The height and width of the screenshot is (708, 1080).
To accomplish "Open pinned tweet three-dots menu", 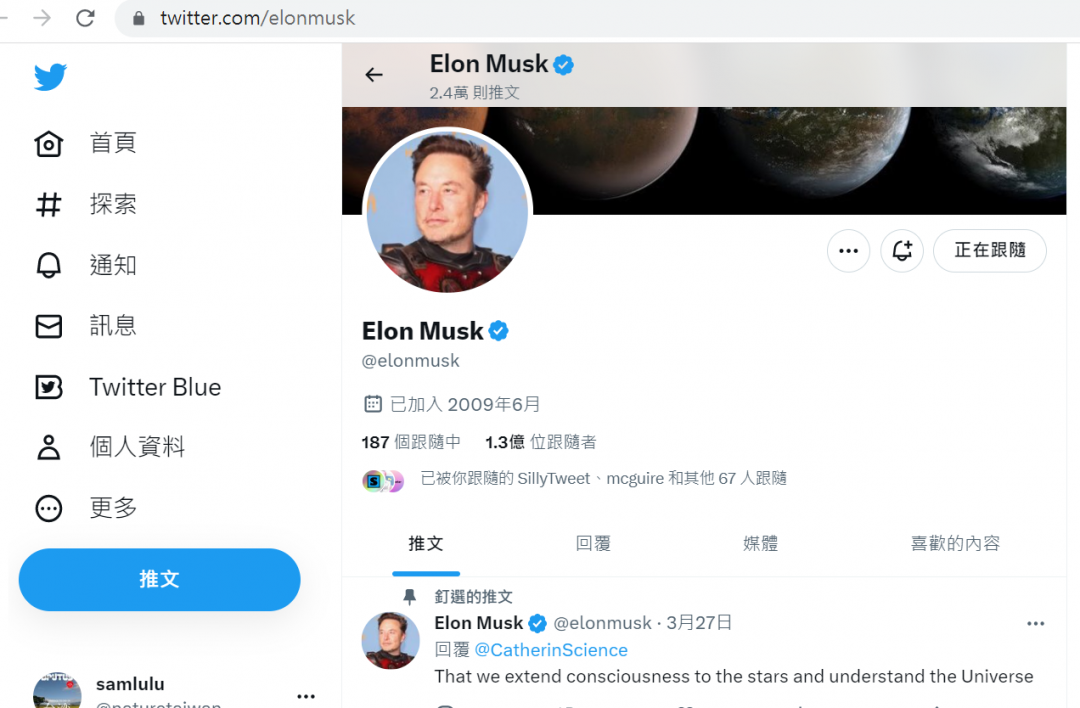I will click(1035, 623).
